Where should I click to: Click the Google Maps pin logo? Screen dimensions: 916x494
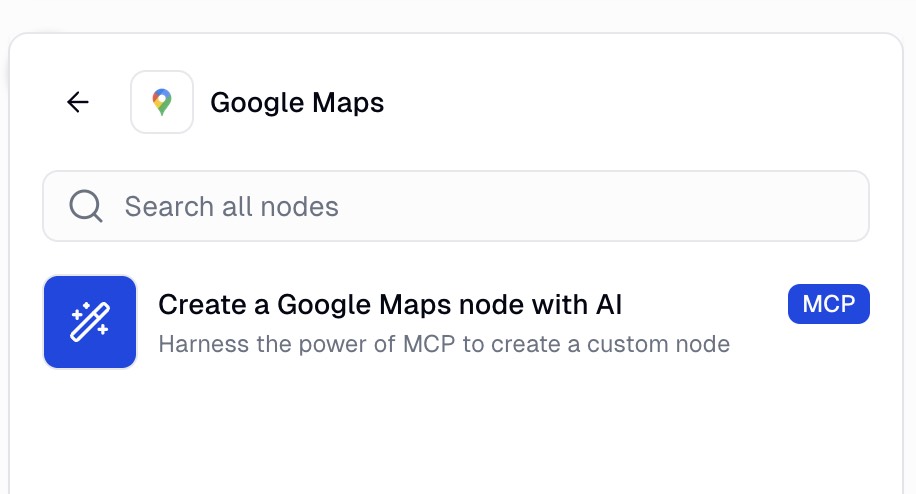point(162,102)
